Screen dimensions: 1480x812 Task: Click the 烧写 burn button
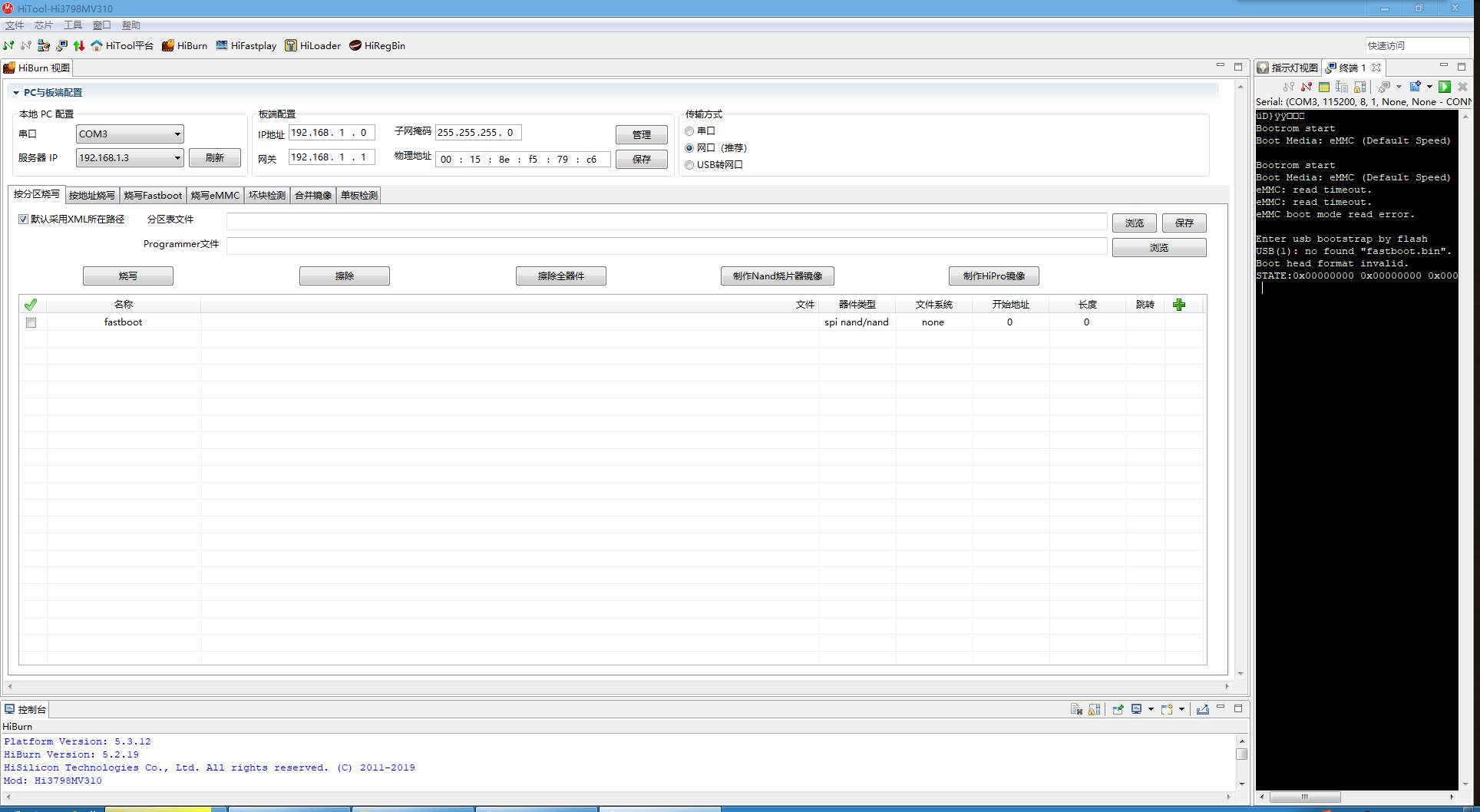[x=128, y=276]
